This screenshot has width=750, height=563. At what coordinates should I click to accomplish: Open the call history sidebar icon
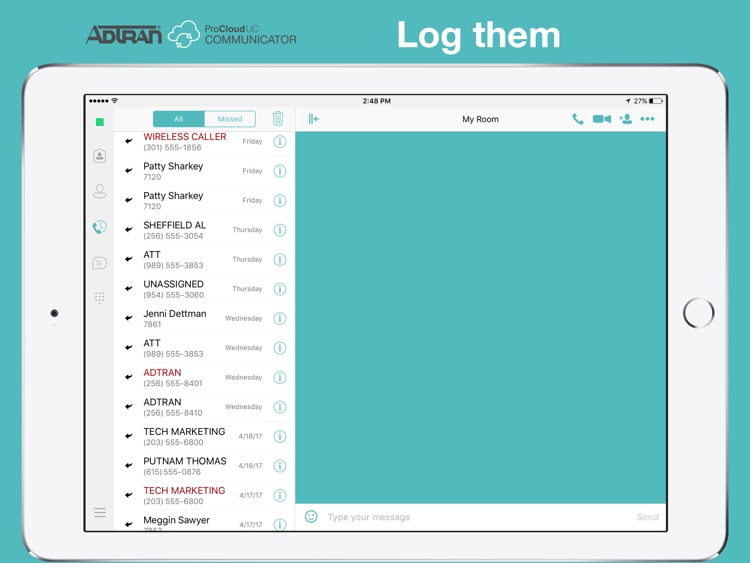tap(99, 227)
